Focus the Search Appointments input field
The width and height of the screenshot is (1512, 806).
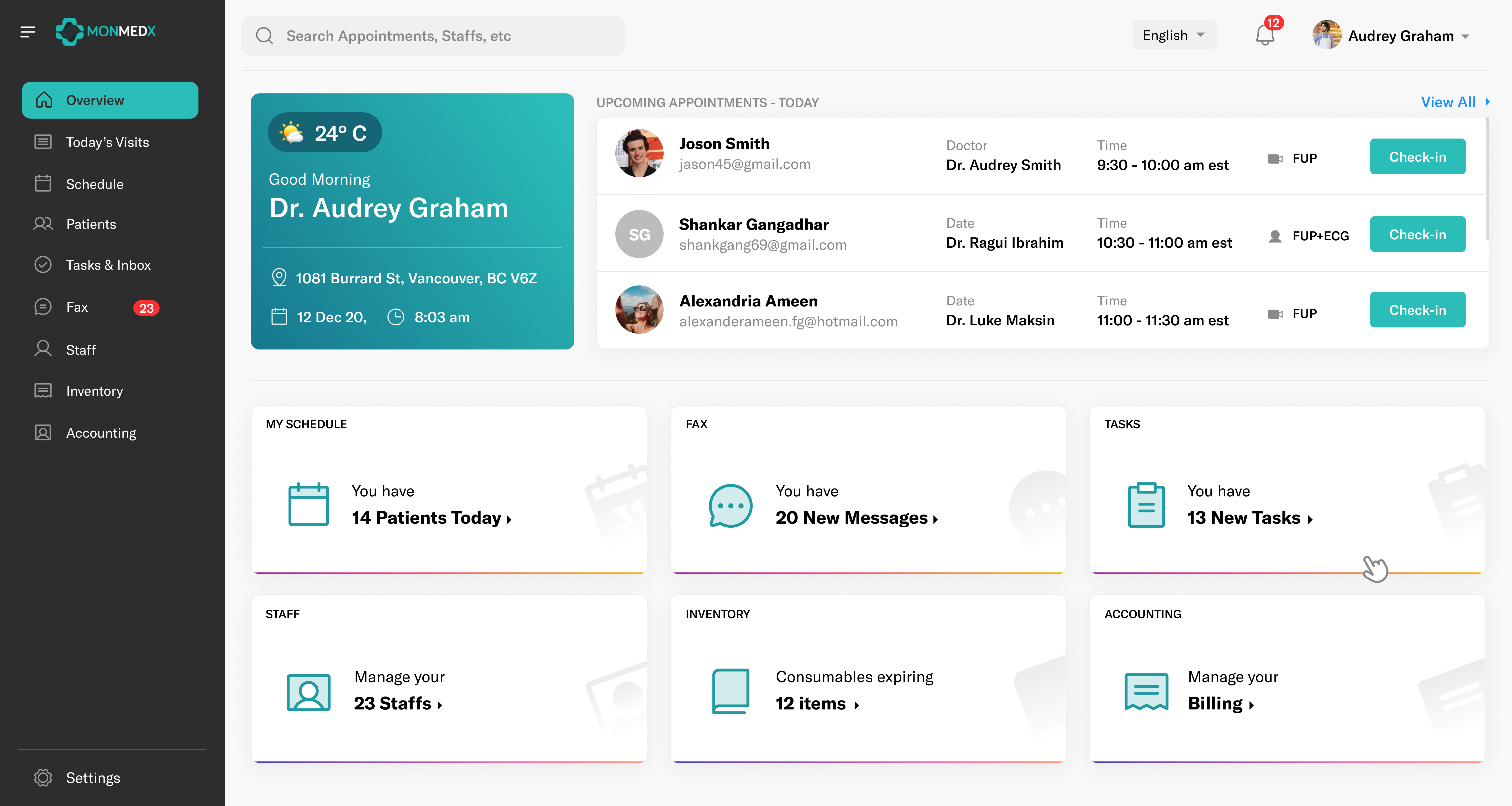[x=433, y=36]
